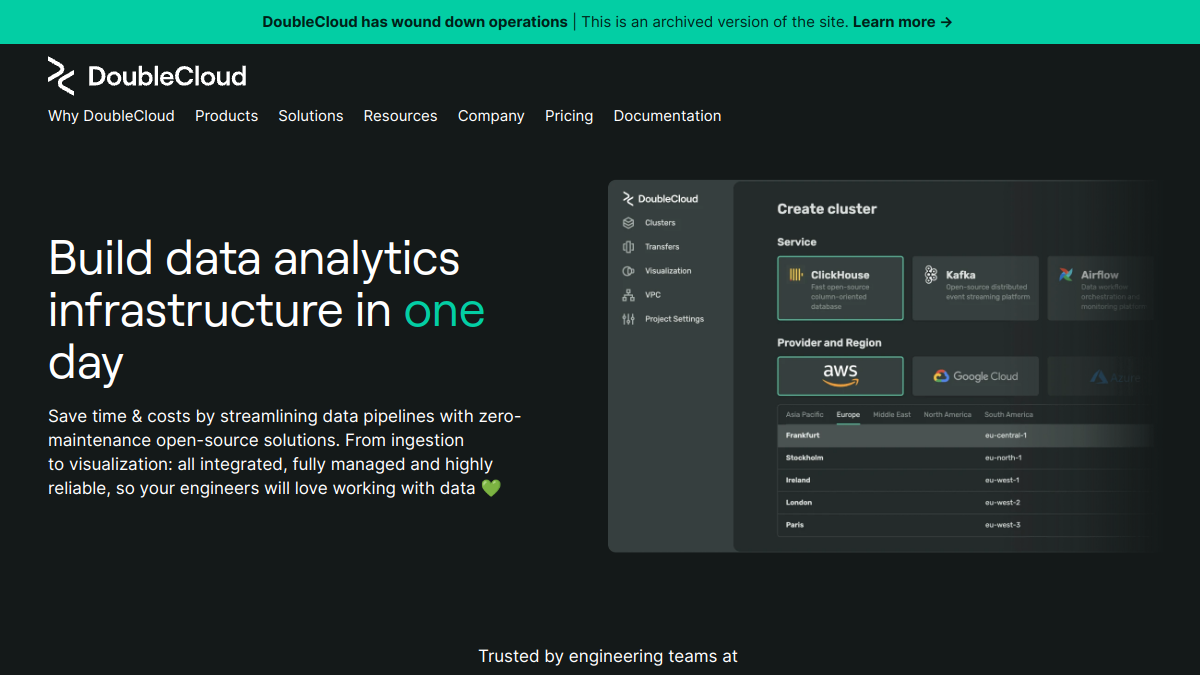Open the Why DoubleCloud menu
Screen dimensions: 1200x675
click(111, 116)
